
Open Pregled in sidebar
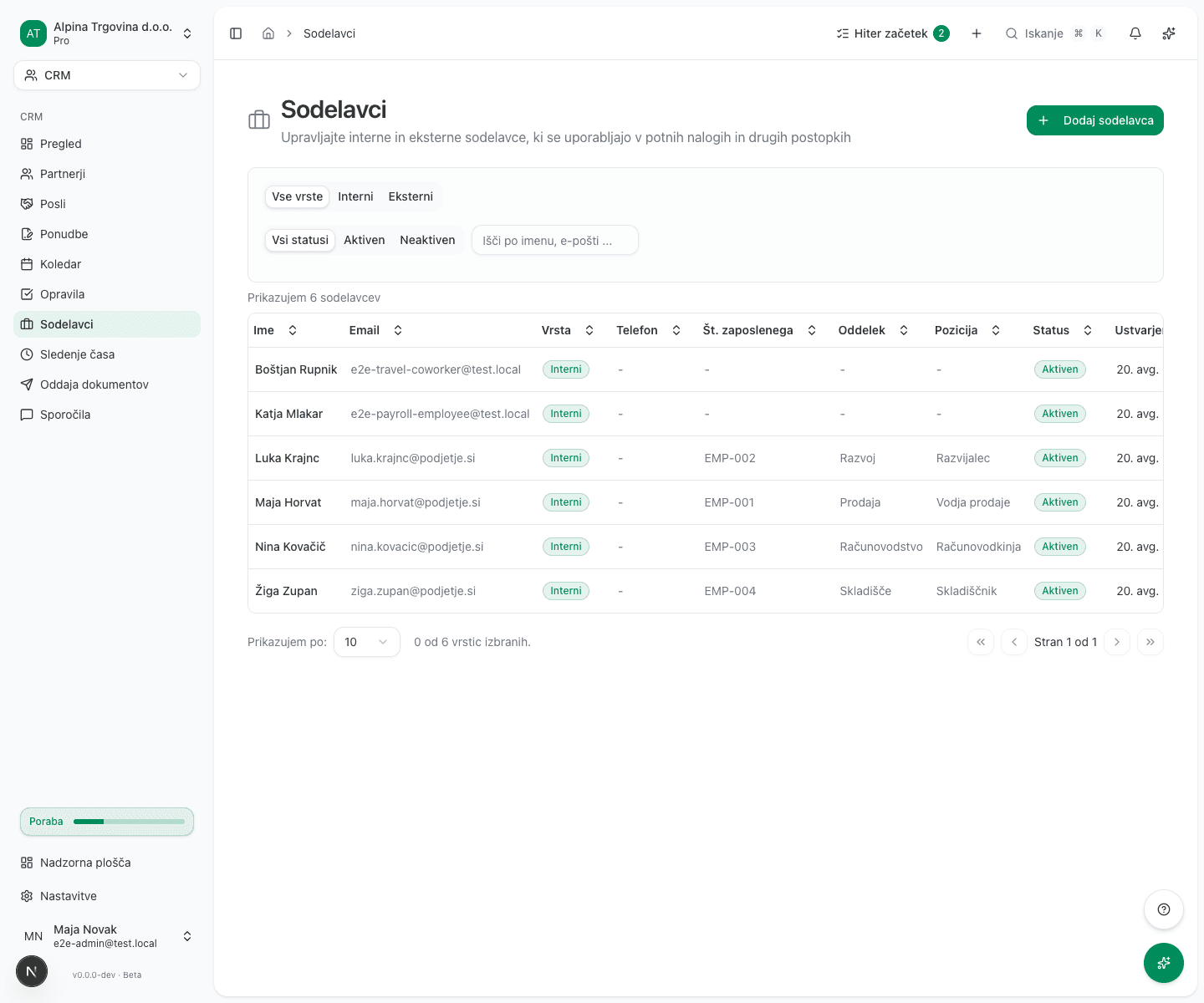107,144
